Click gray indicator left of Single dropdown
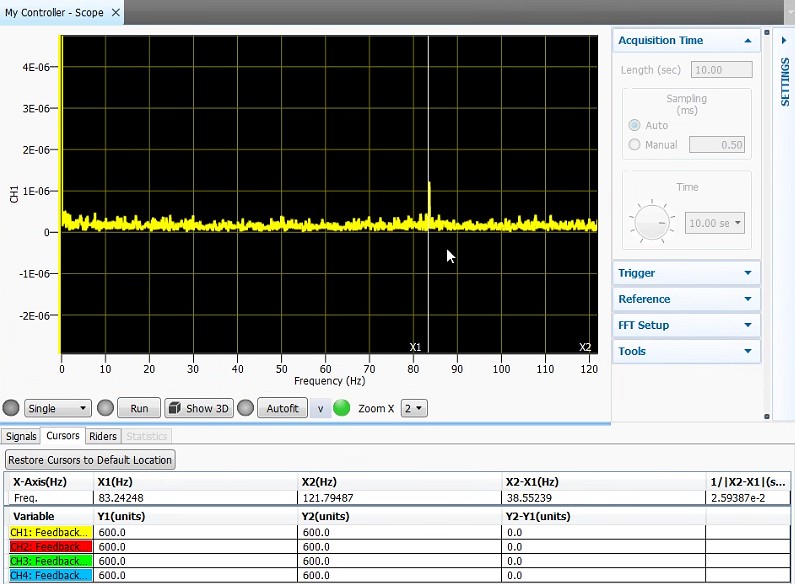The width and height of the screenshot is (795, 584). (11, 408)
